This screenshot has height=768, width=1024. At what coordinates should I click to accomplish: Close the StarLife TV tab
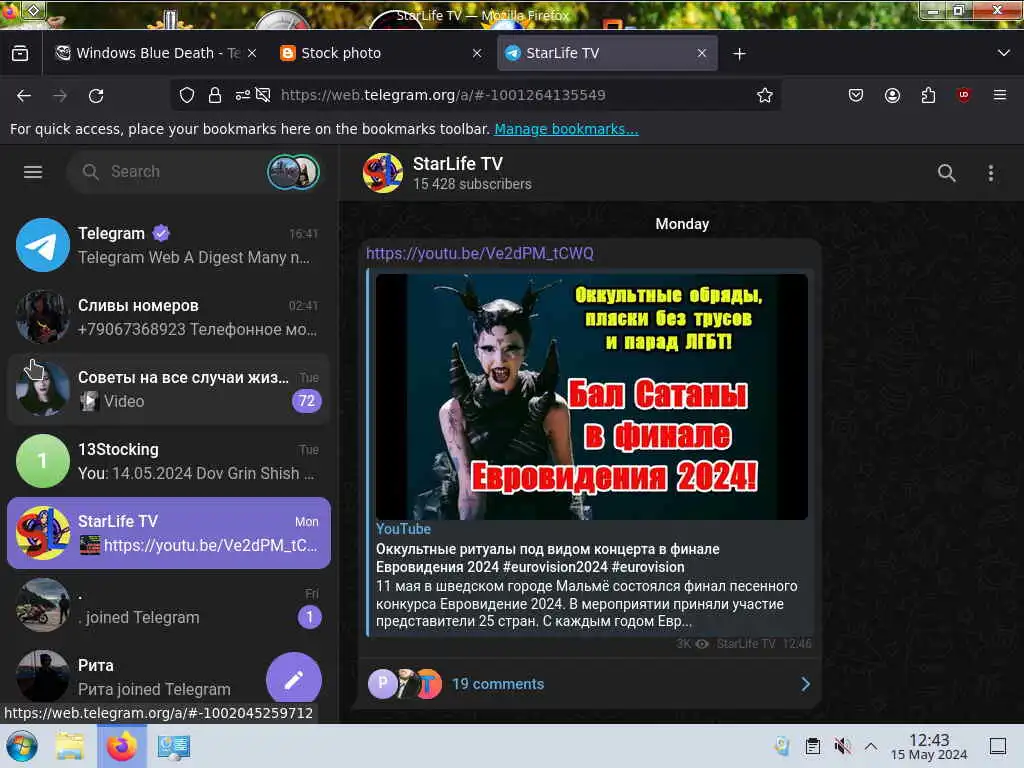coord(702,53)
